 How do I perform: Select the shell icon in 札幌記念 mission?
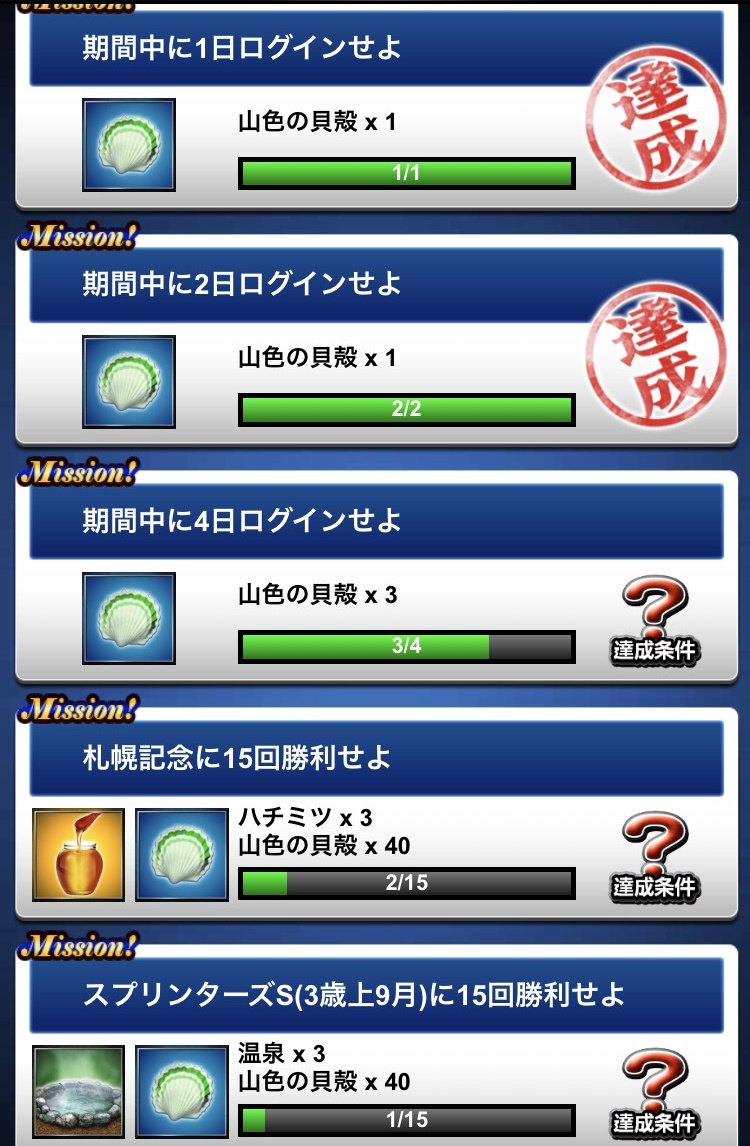(182, 854)
